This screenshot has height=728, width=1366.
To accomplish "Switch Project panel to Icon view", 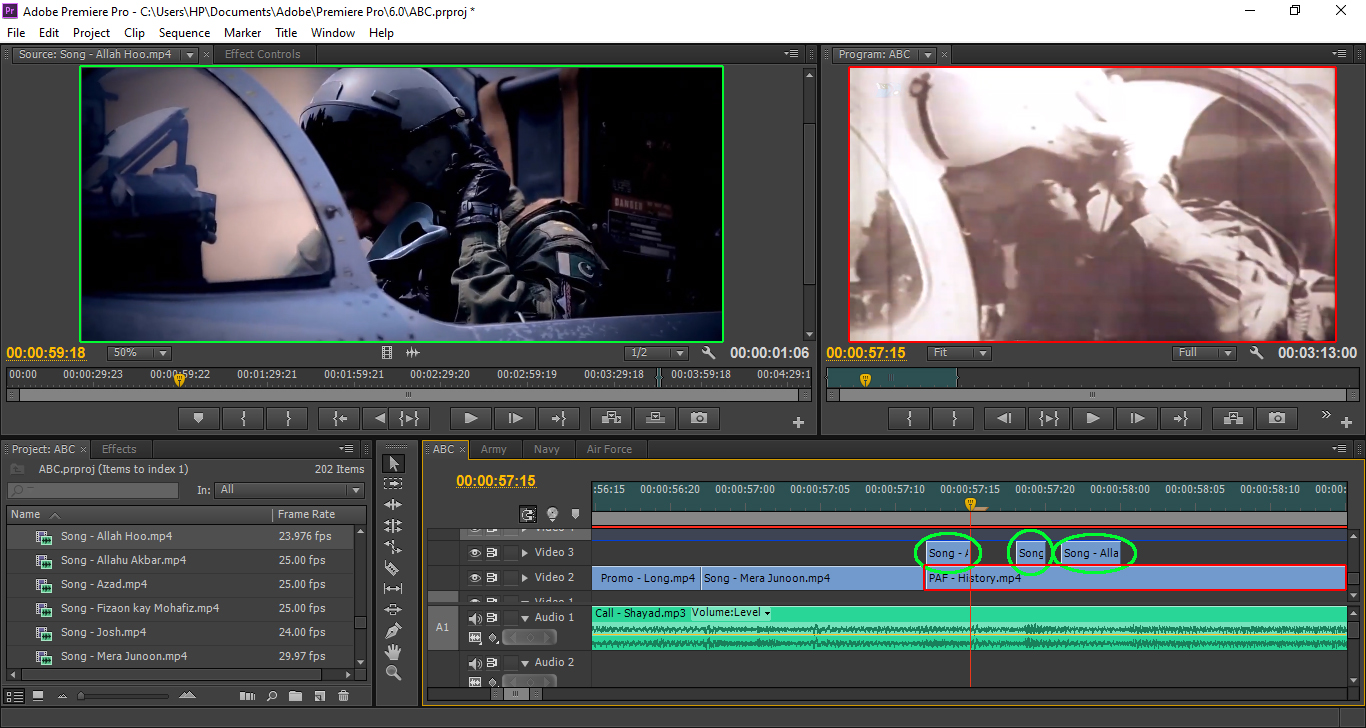I will point(38,696).
